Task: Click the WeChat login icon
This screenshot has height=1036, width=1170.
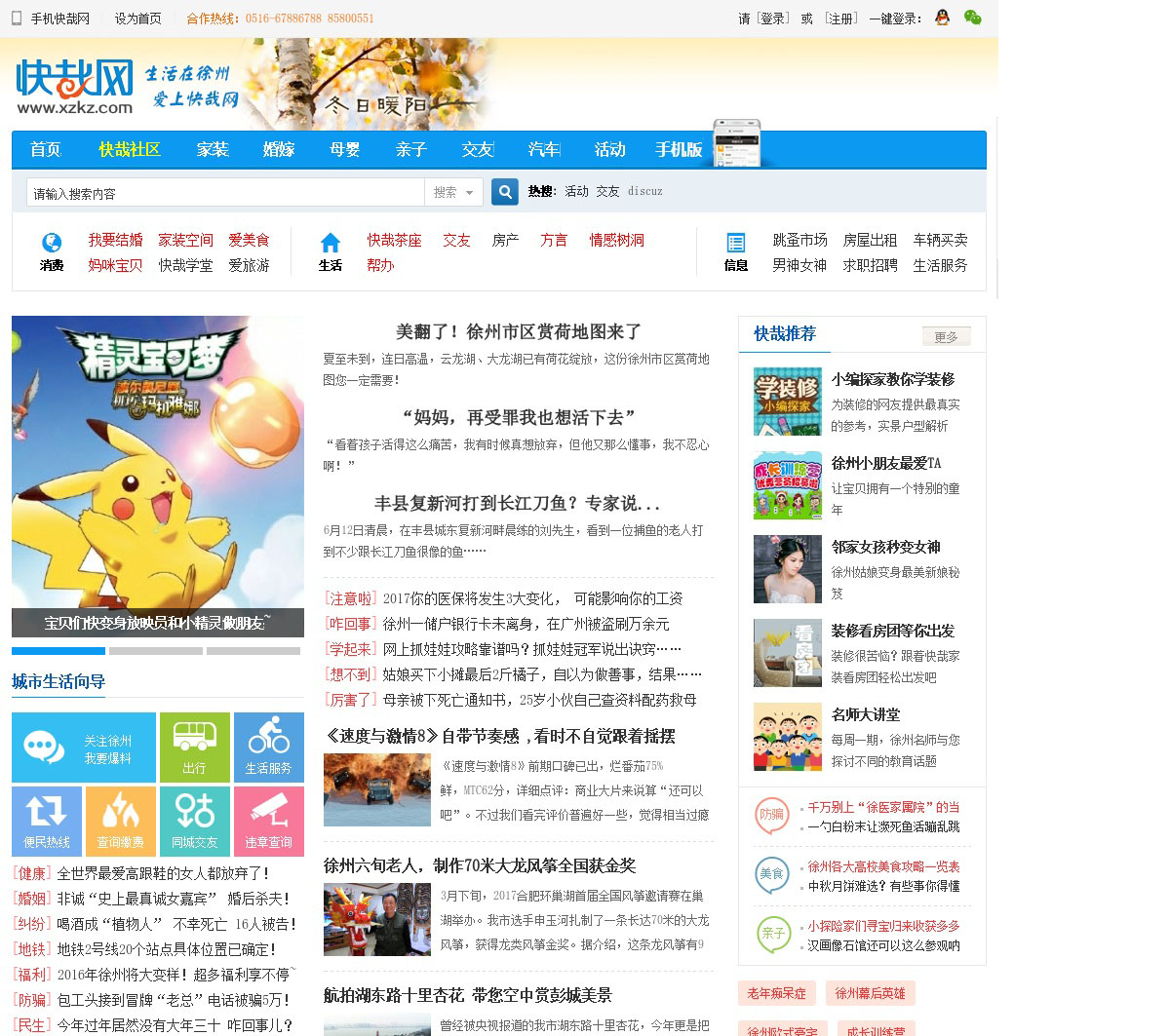Action: click(972, 18)
